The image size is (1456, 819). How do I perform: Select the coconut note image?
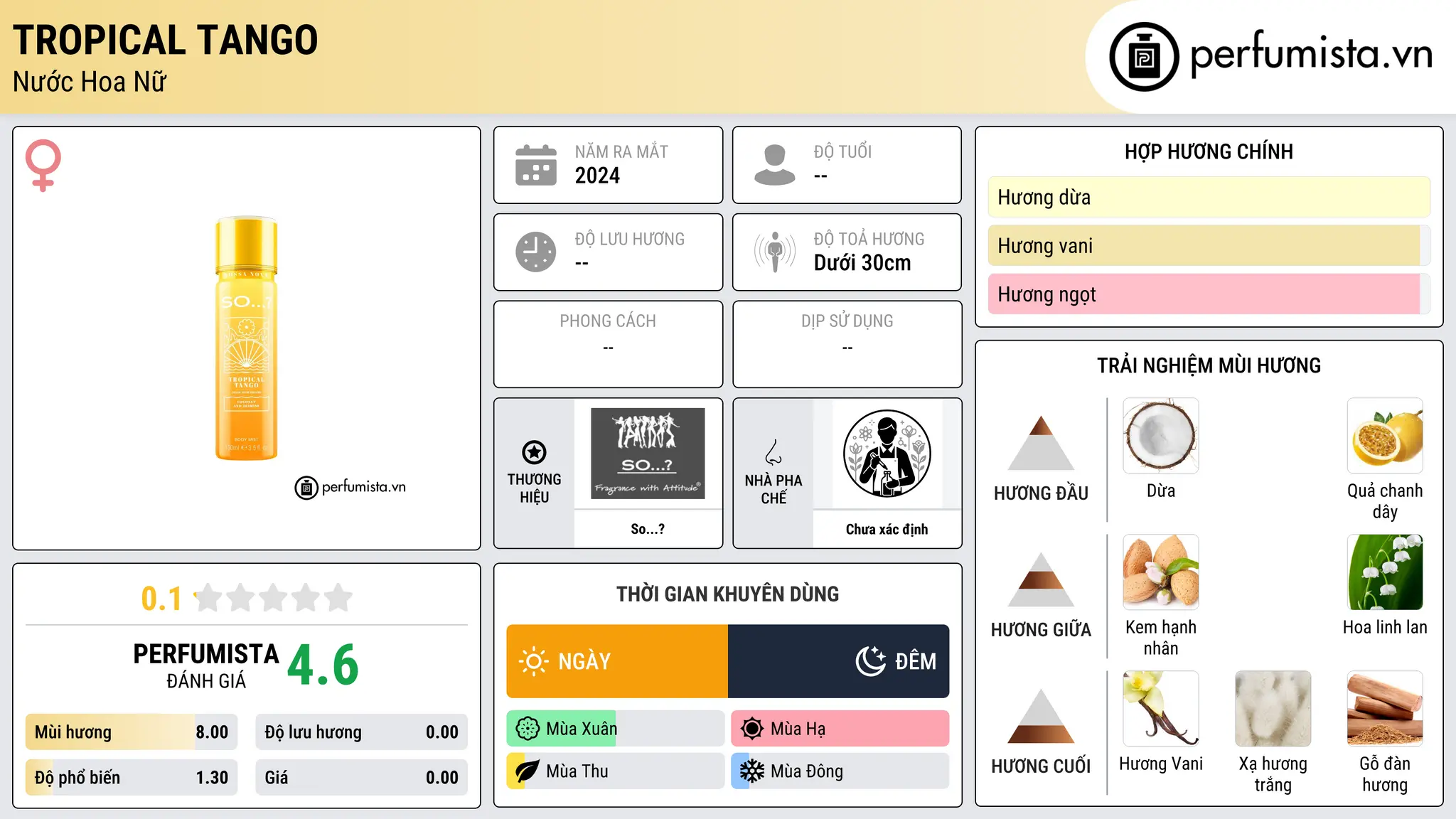pos(1161,436)
